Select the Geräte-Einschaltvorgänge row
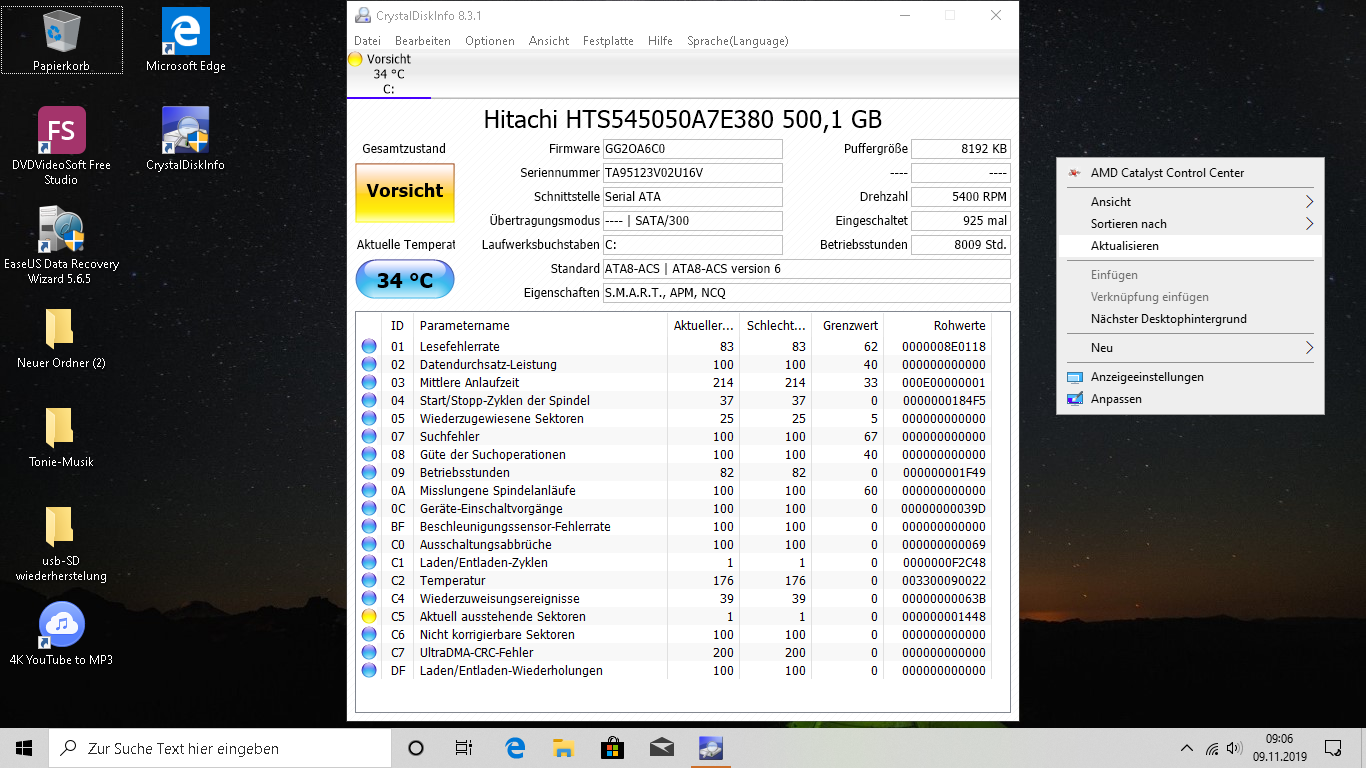The height and width of the screenshot is (768, 1366). point(675,509)
